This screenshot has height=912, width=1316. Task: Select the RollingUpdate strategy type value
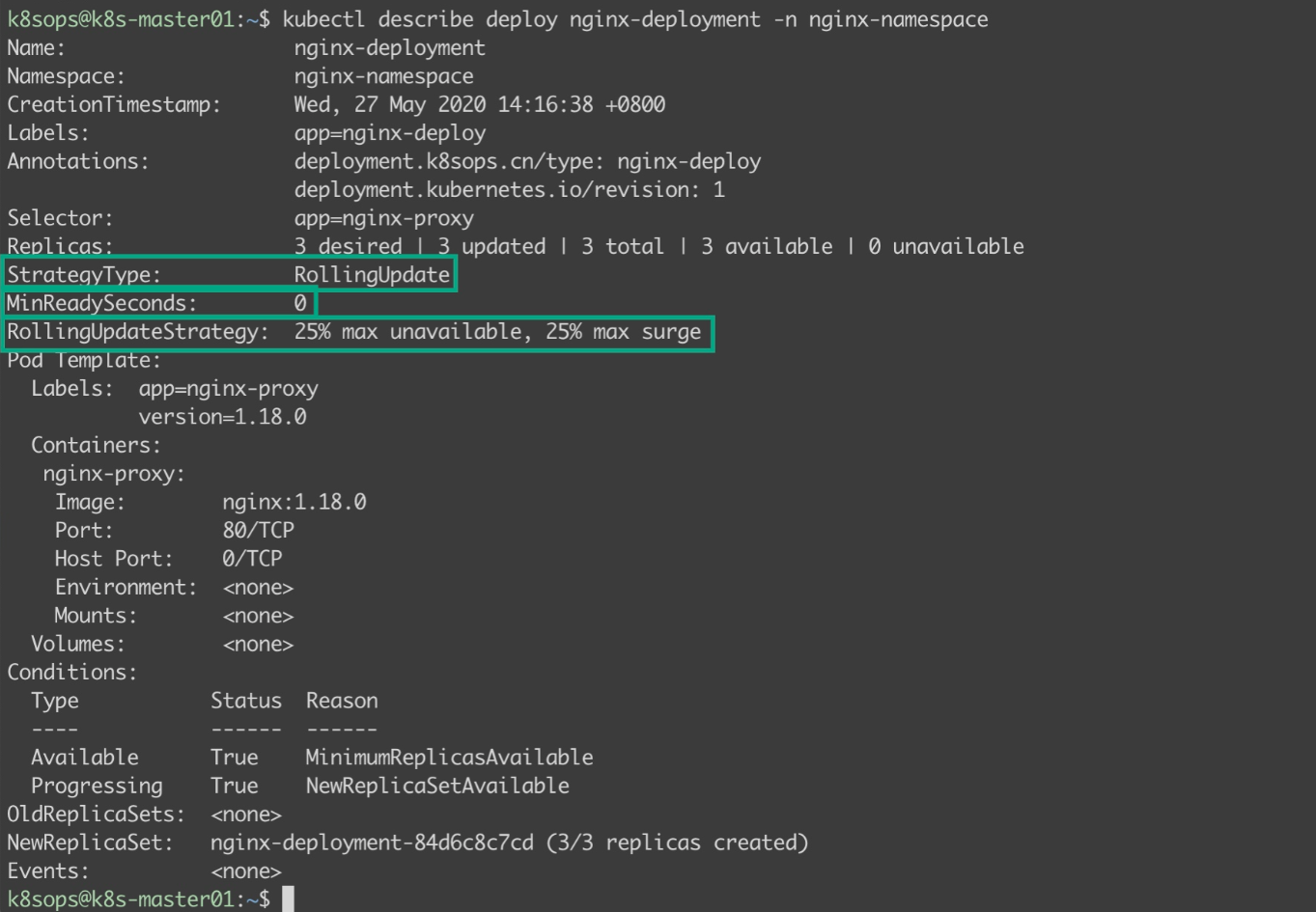(372, 275)
